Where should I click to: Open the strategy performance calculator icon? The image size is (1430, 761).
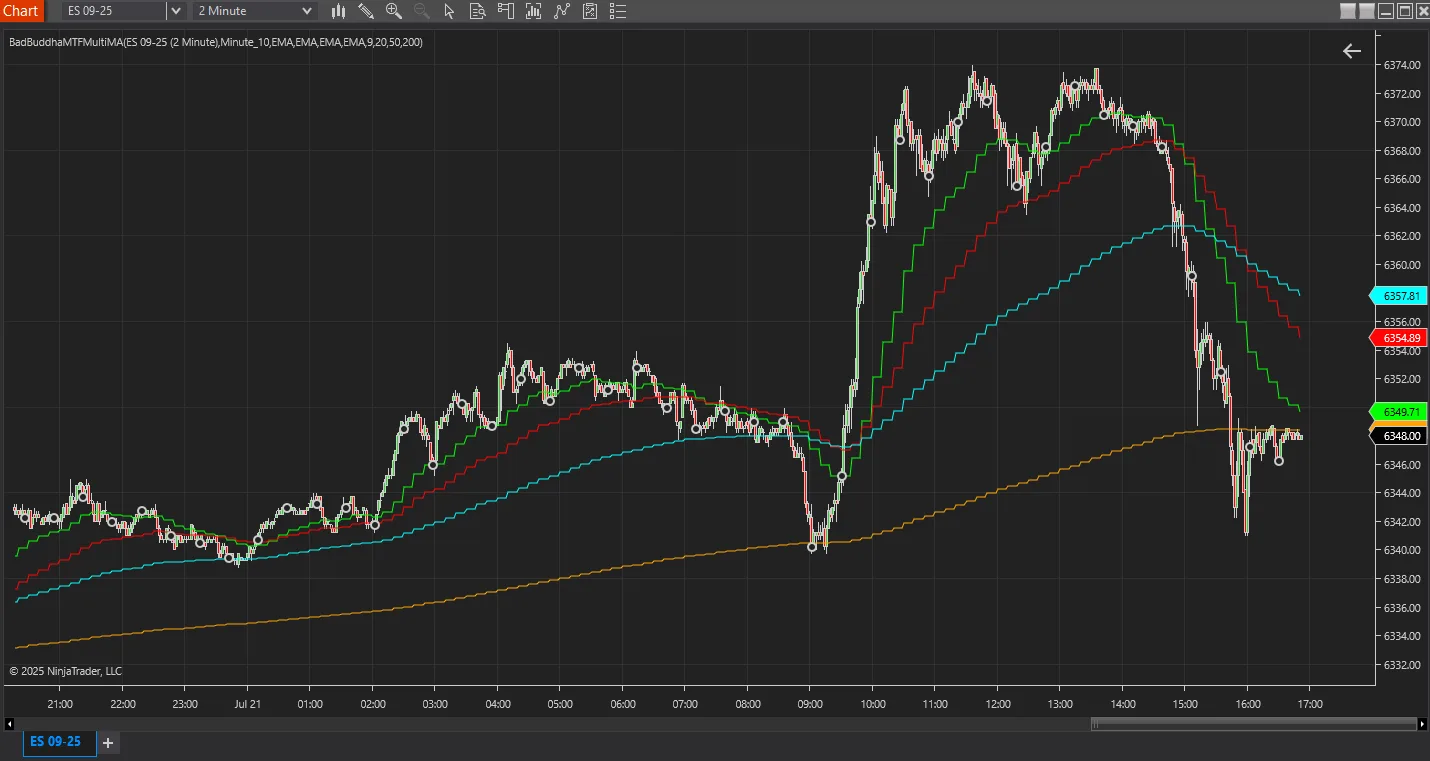point(590,11)
